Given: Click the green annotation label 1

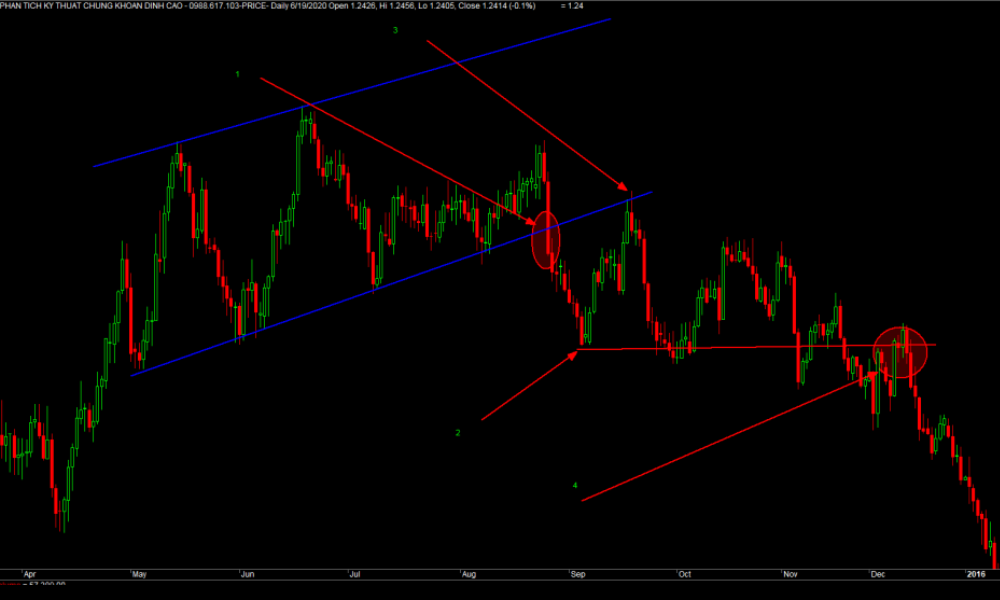Looking at the screenshot, I should point(238,75).
